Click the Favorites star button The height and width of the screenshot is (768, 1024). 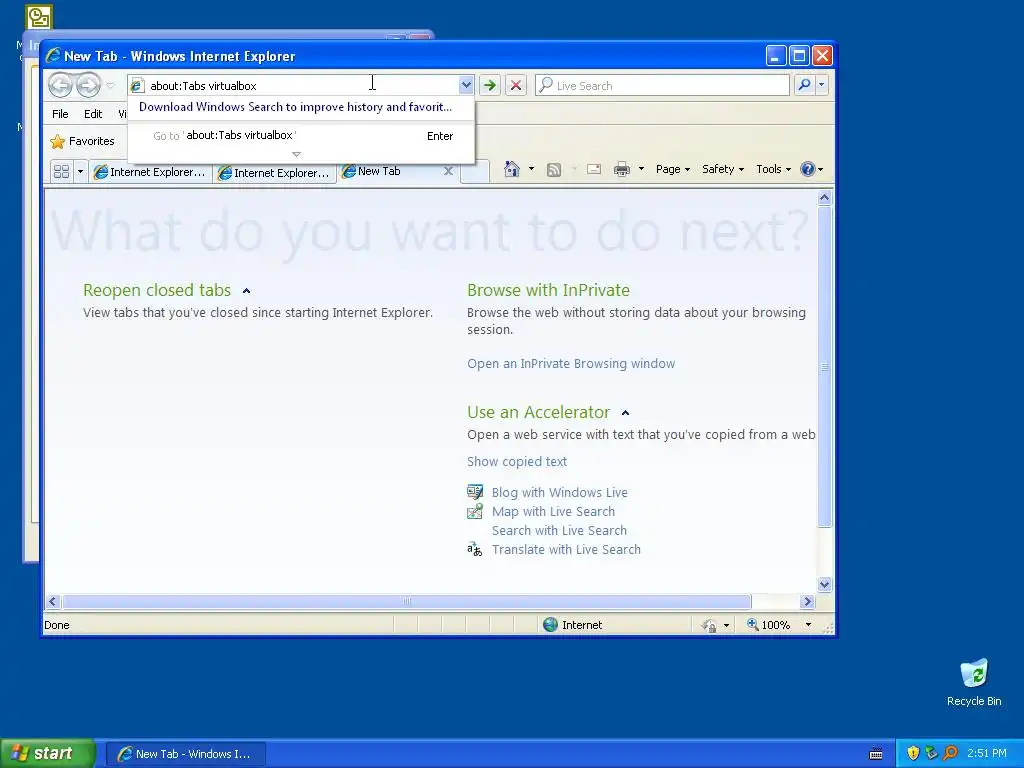(x=82, y=141)
